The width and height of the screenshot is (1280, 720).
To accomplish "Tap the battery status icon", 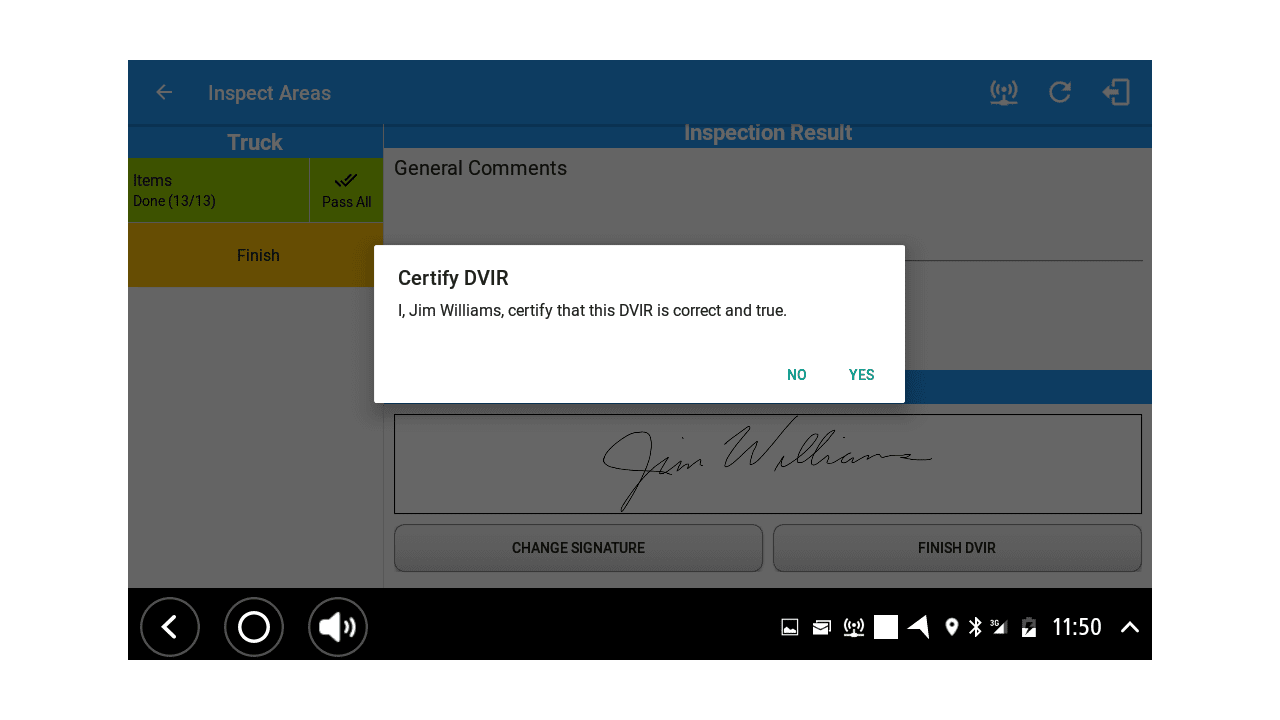I will [x=1029, y=627].
